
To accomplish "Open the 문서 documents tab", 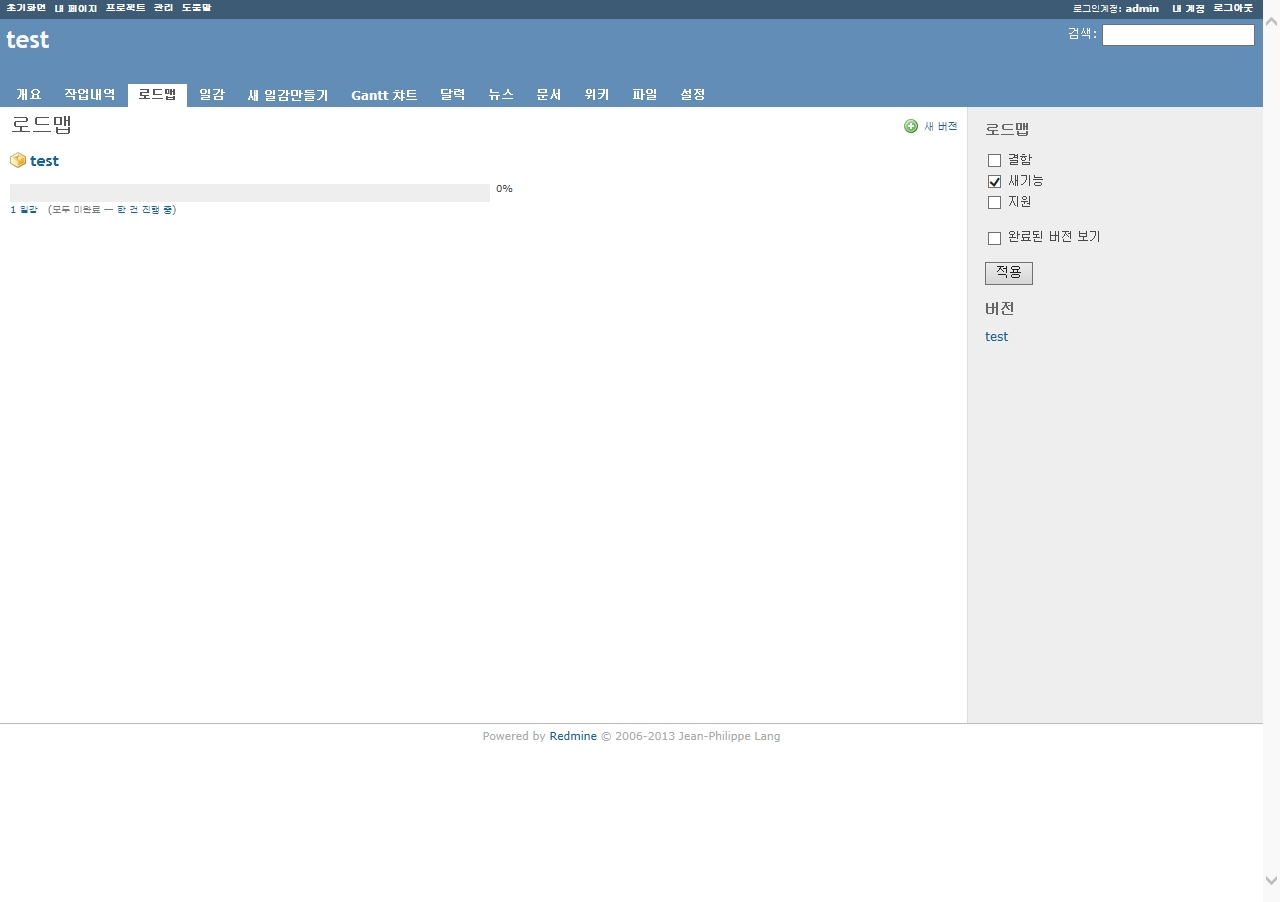I will (x=549, y=95).
